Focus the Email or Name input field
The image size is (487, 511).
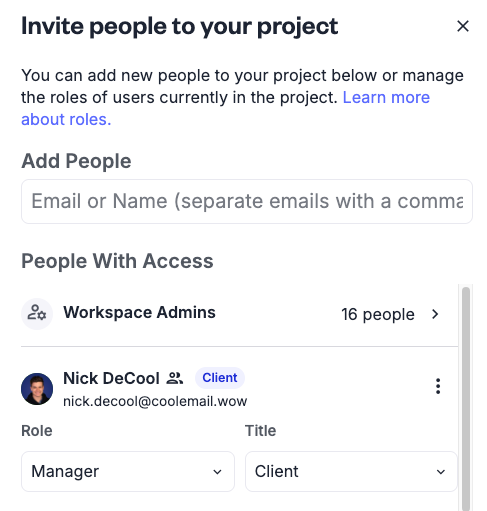pos(247,201)
